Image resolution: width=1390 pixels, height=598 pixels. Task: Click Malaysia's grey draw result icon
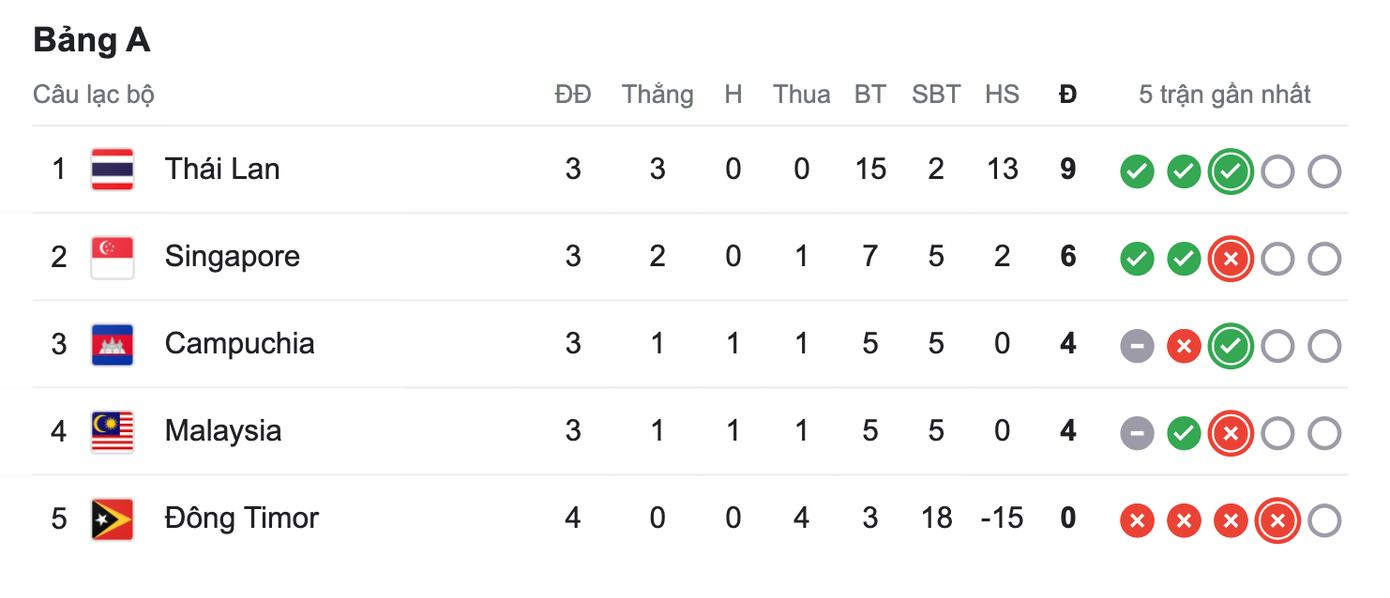[x=1137, y=434]
